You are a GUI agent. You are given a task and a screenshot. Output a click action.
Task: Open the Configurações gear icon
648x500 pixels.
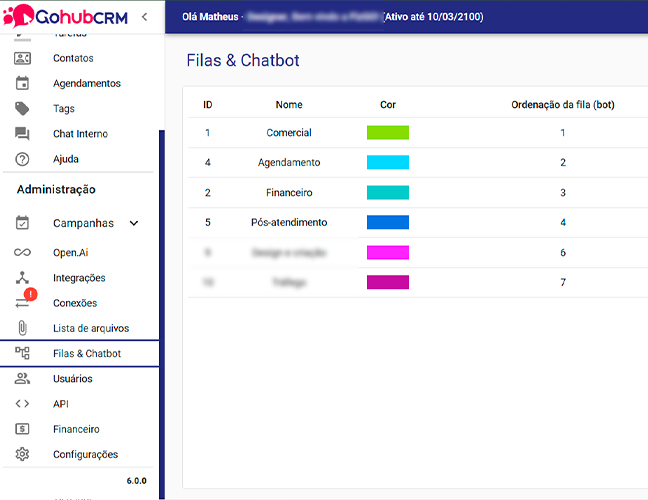coord(22,455)
